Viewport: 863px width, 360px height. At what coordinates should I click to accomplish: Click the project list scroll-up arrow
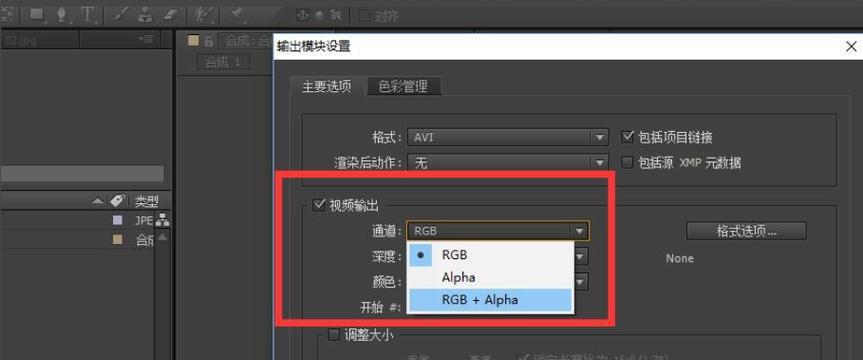pyautogui.click(x=162, y=237)
